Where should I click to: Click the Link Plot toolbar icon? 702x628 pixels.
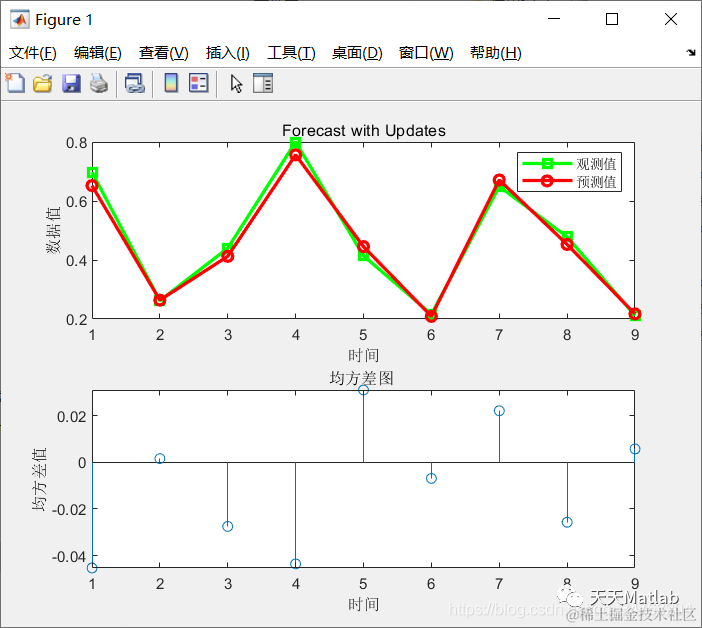[135, 84]
